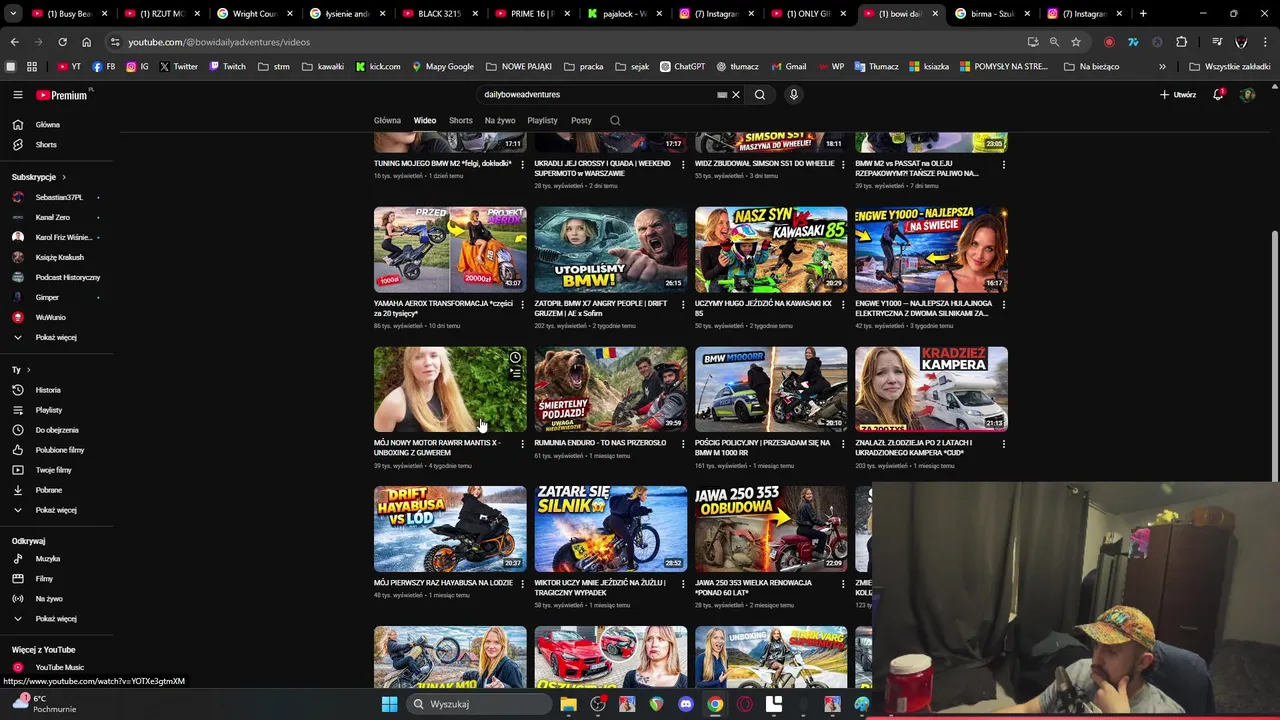This screenshot has width=1280, height=720.
Task: Open Do obejrzenia in the sidebar
Action: tap(56, 430)
